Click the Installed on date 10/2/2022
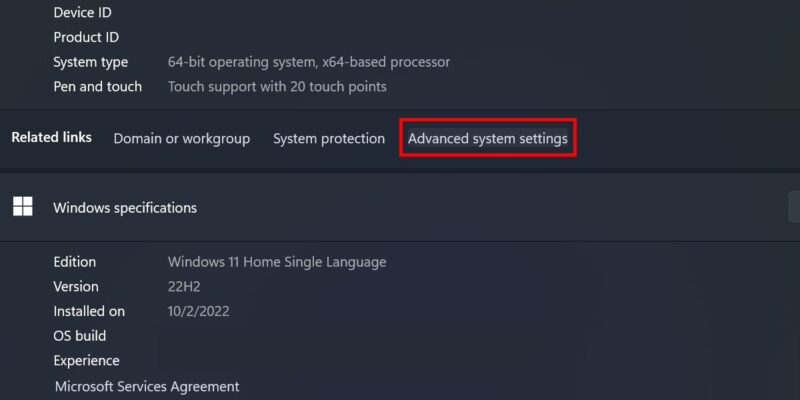The image size is (800, 400). (198, 311)
